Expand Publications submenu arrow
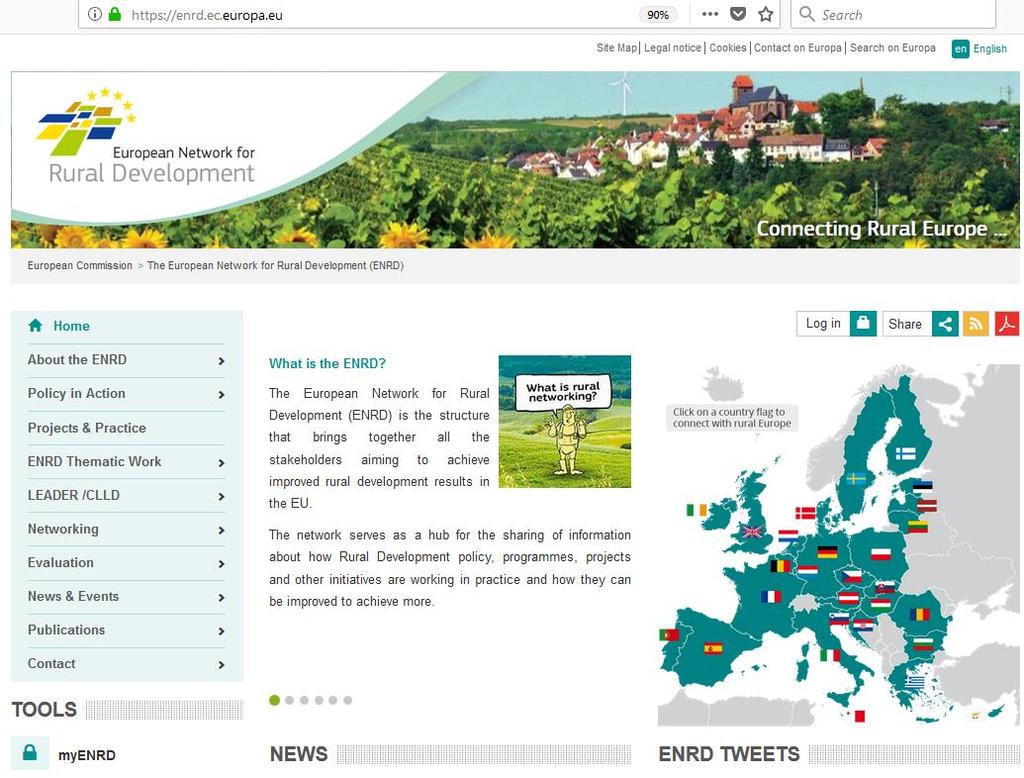Image resolution: width=1024 pixels, height=778 pixels. 221,631
